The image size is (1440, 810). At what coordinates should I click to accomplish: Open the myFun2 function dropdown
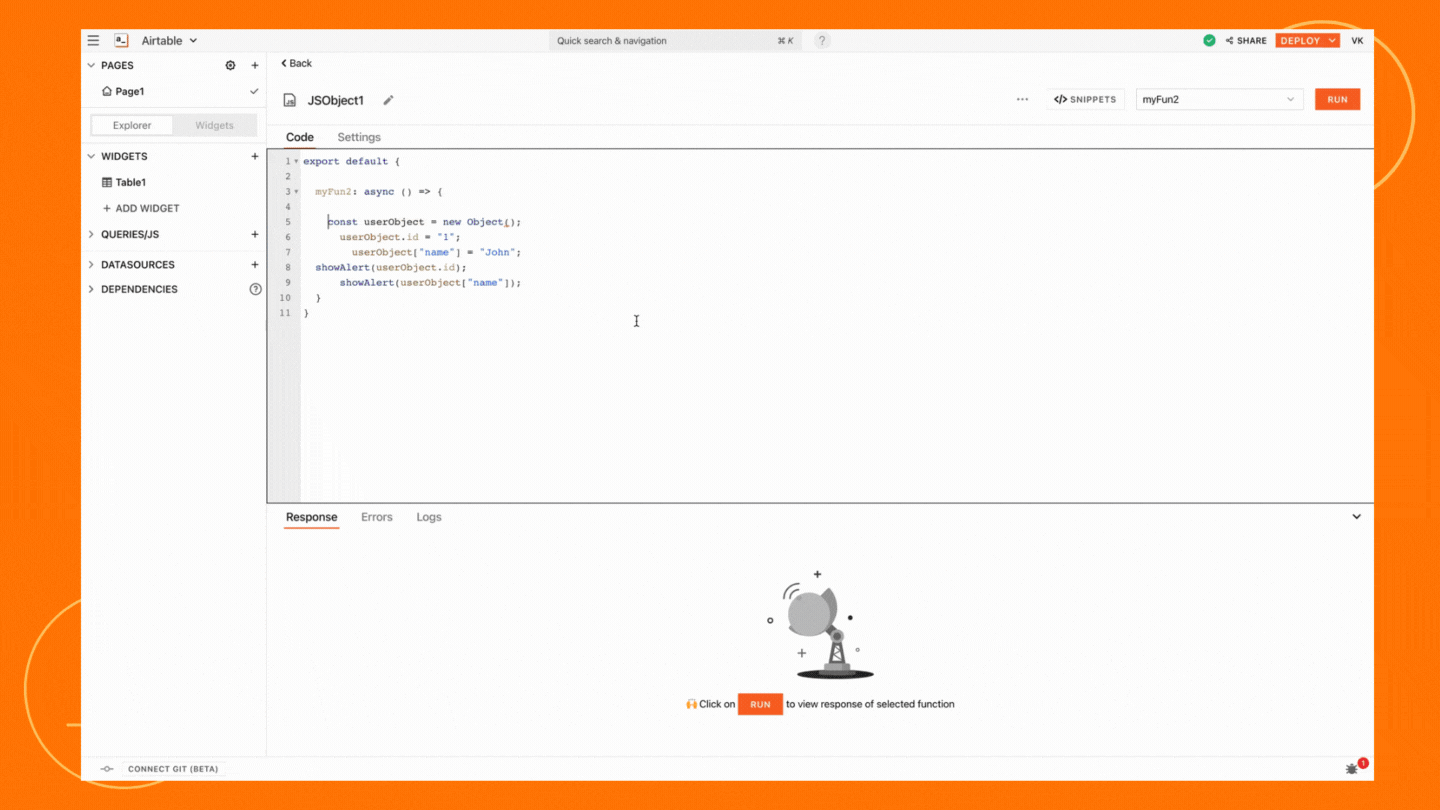coord(1219,100)
